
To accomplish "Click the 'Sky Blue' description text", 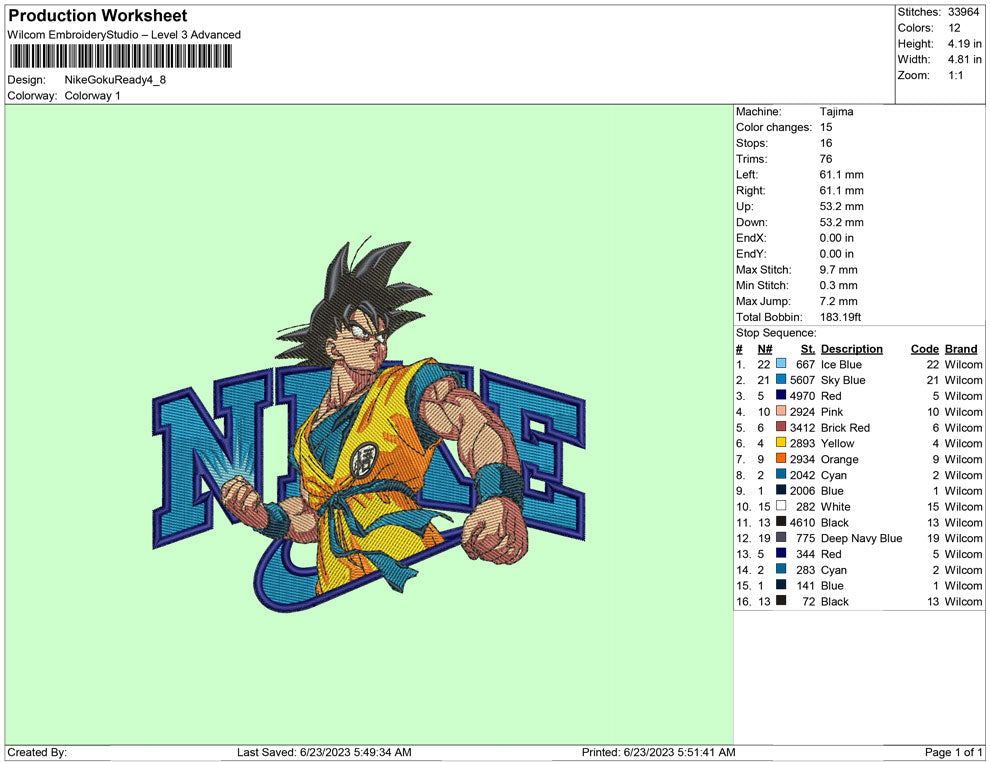I will coord(843,380).
